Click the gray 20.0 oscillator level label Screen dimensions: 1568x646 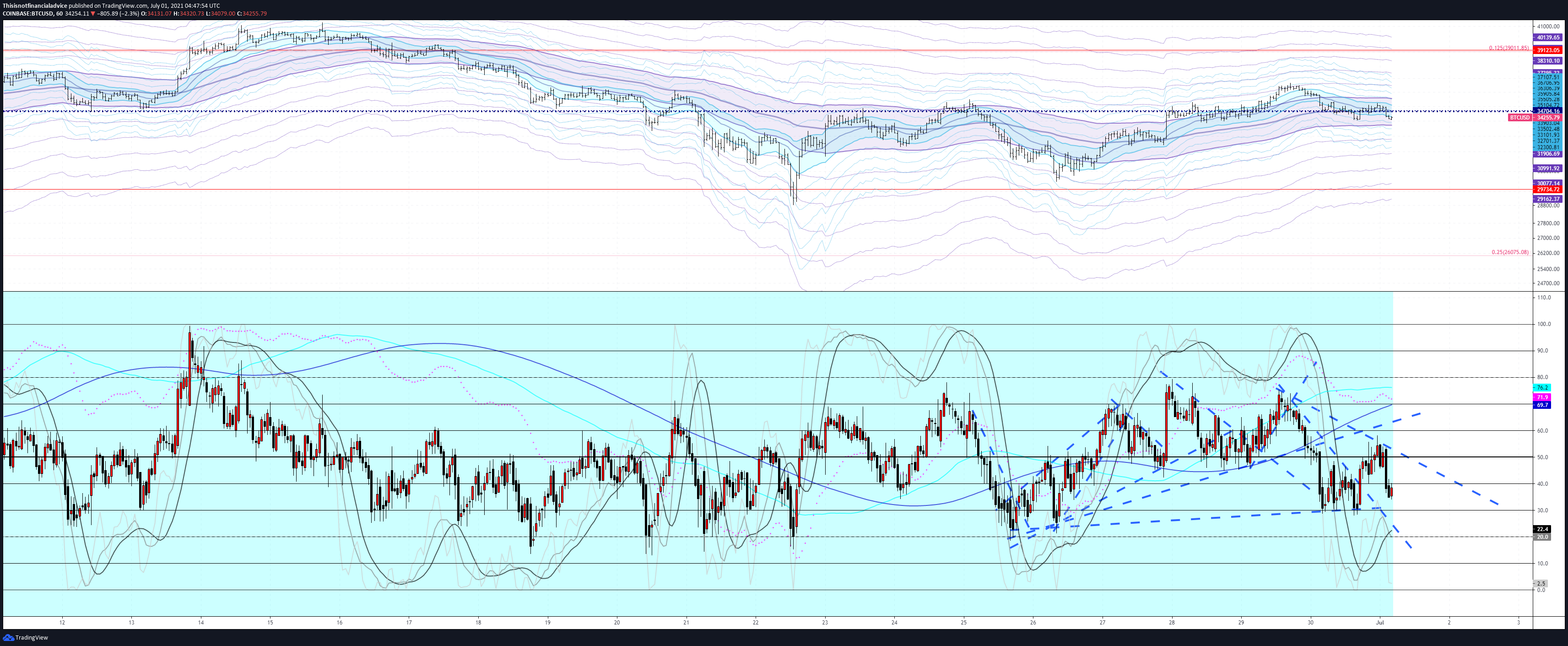click(1542, 537)
